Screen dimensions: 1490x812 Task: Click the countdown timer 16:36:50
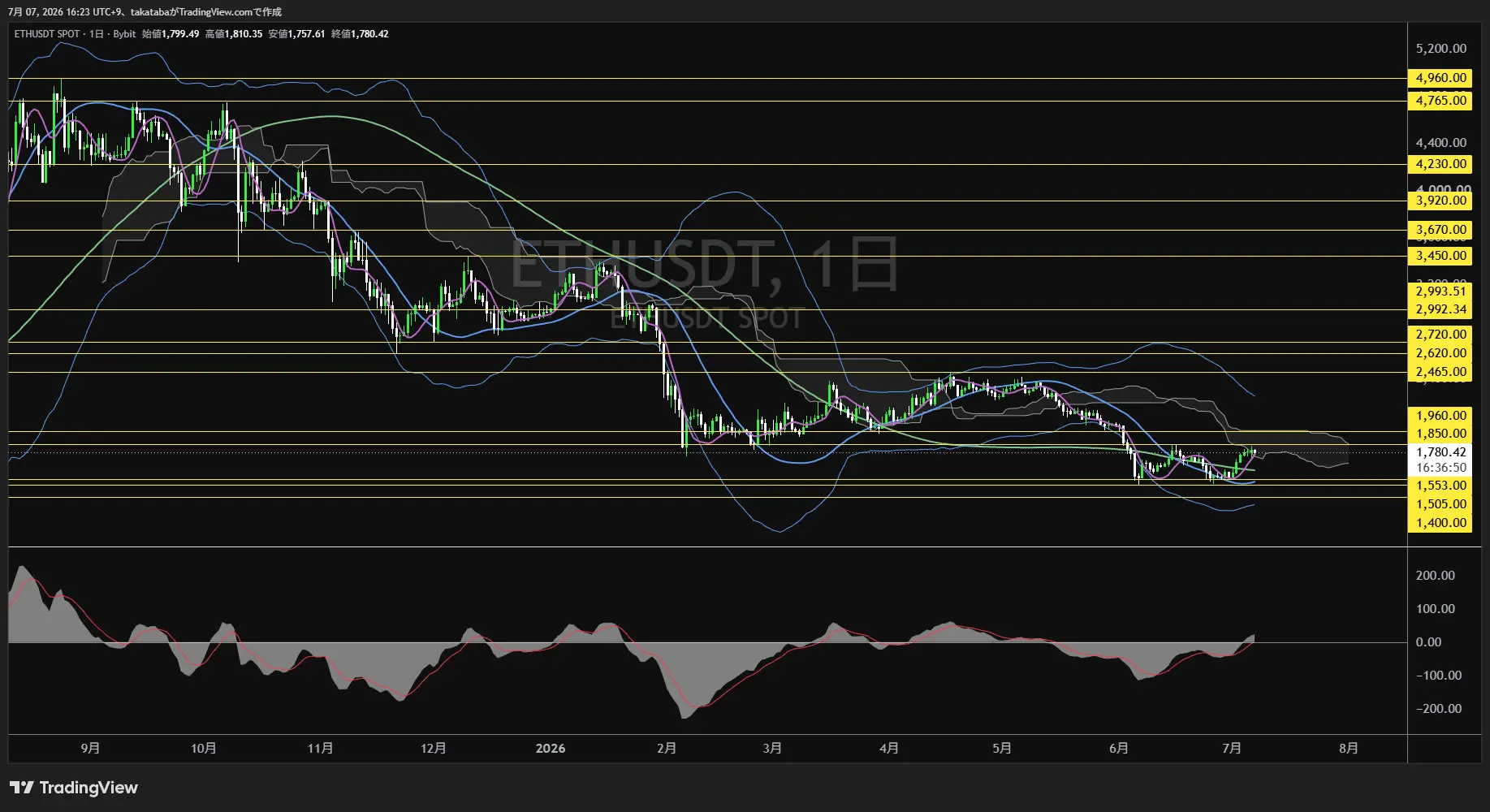[x=1440, y=468]
